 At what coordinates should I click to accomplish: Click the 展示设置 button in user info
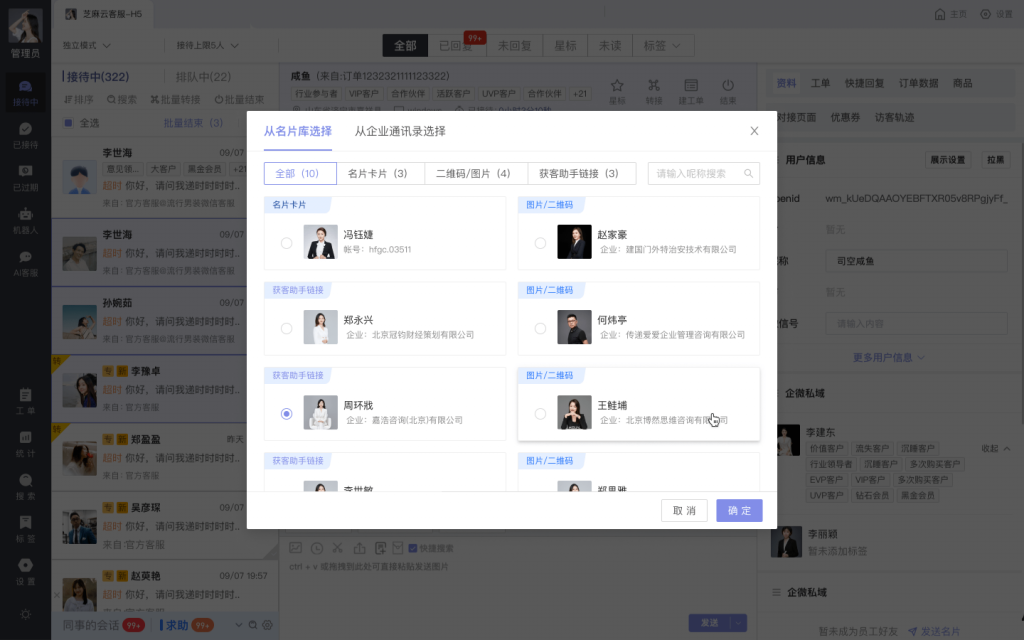948,160
